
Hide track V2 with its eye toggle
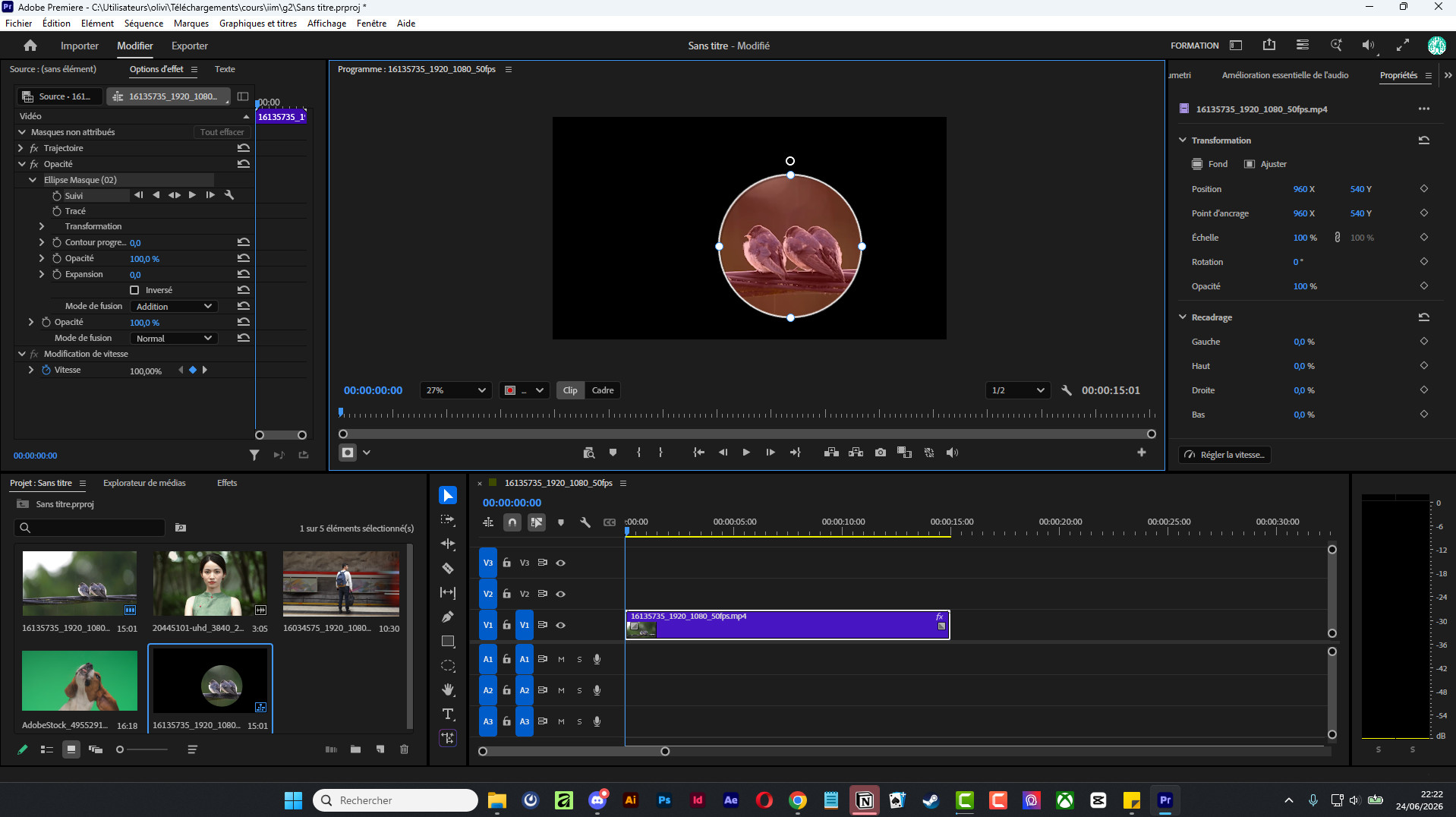(x=561, y=594)
